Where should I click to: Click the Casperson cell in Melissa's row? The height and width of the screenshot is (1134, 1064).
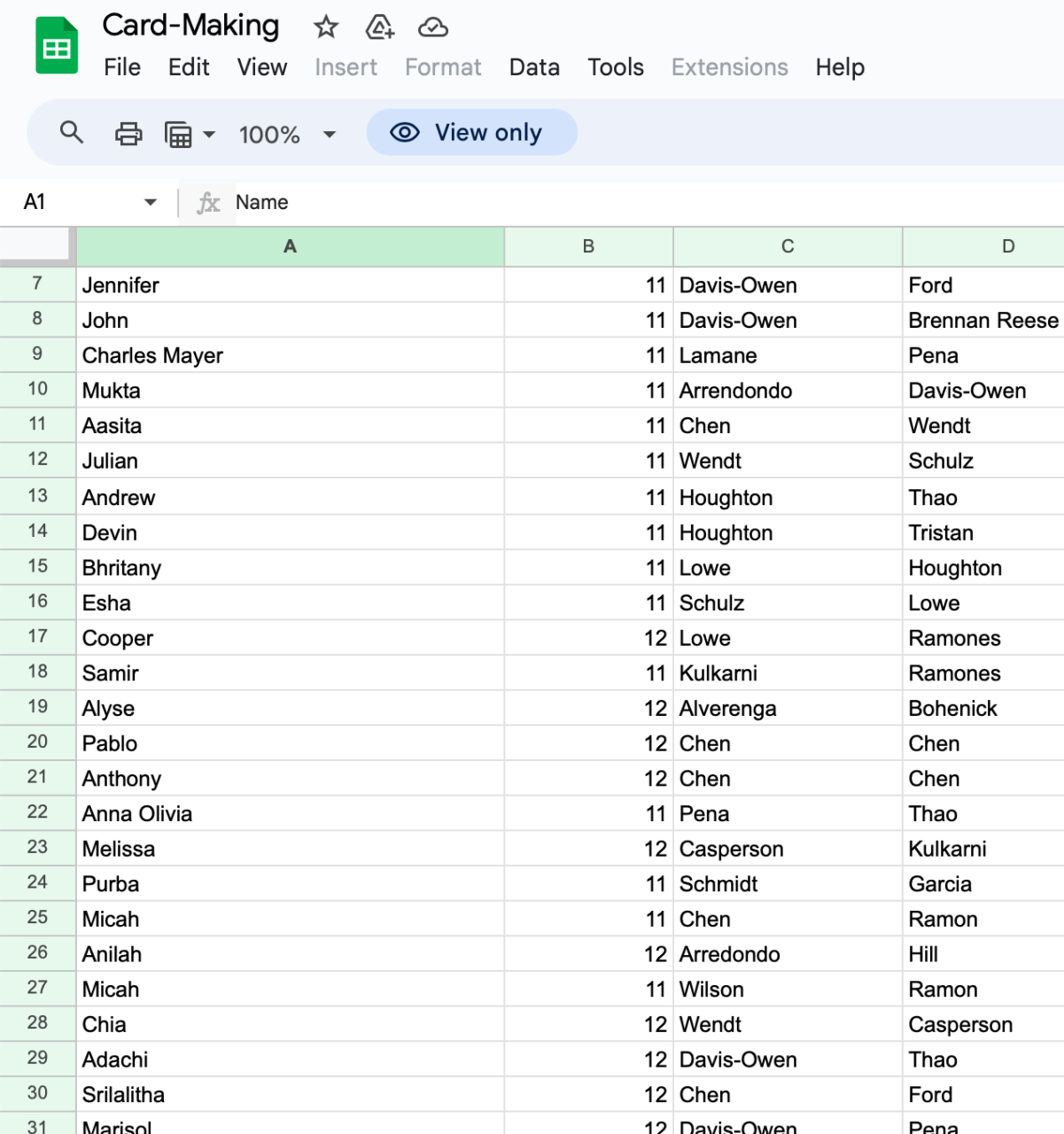[x=788, y=849]
